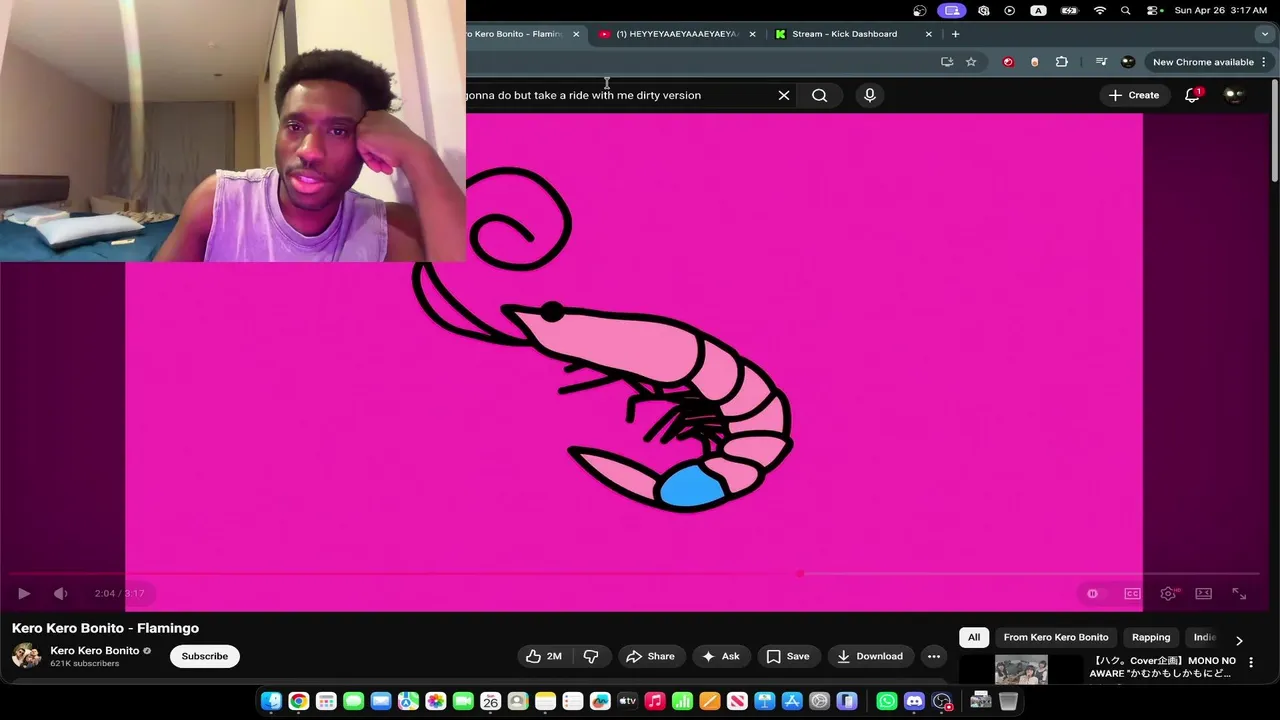The image size is (1280, 720).
Task: Mute the video volume
Action: pos(60,593)
